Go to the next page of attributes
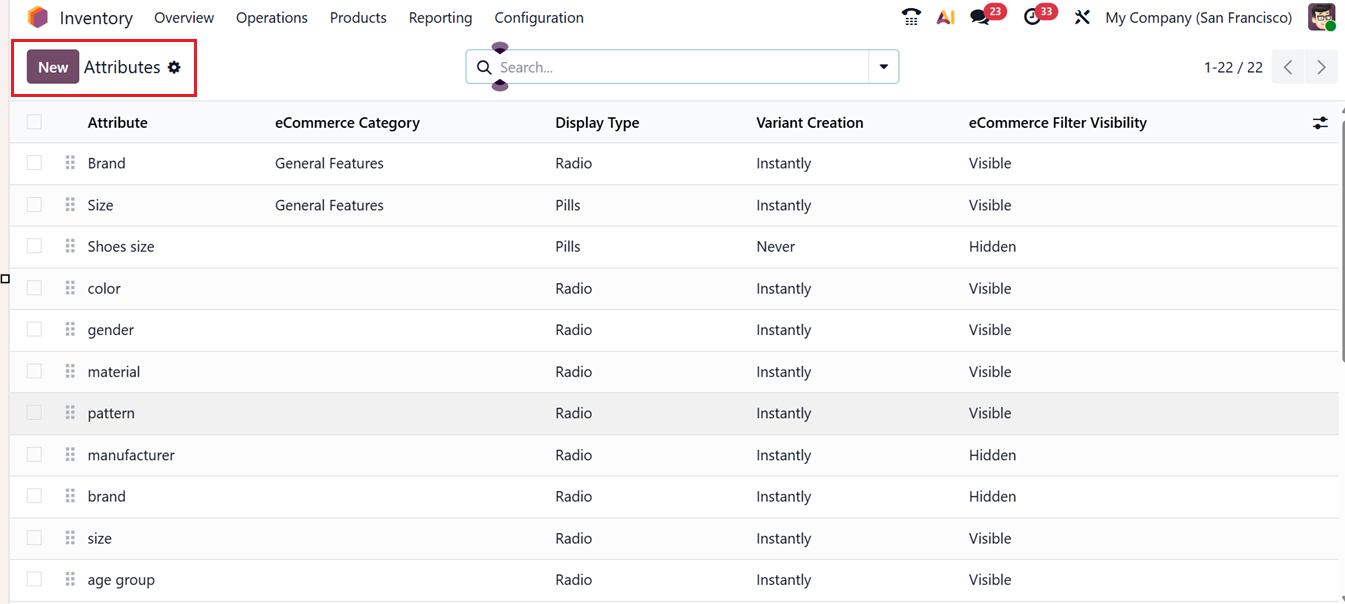This screenshot has width=1345, height=604. (x=1321, y=66)
